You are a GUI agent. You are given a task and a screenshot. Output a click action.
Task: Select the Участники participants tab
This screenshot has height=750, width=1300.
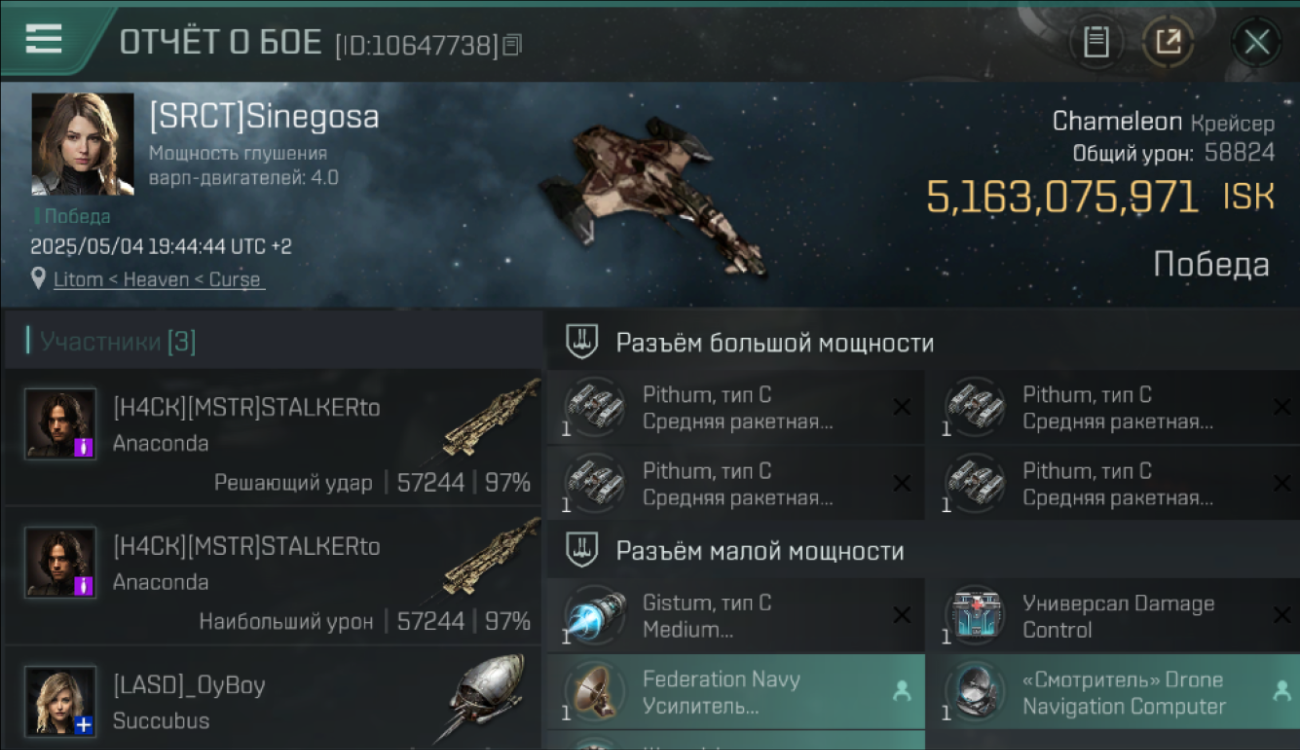tap(117, 342)
